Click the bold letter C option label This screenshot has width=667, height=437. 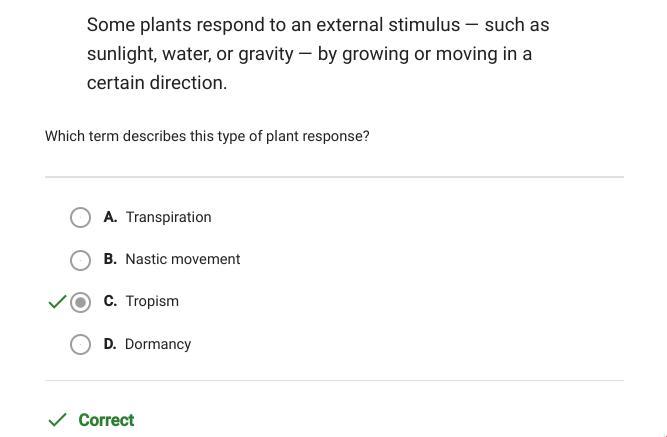point(110,301)
